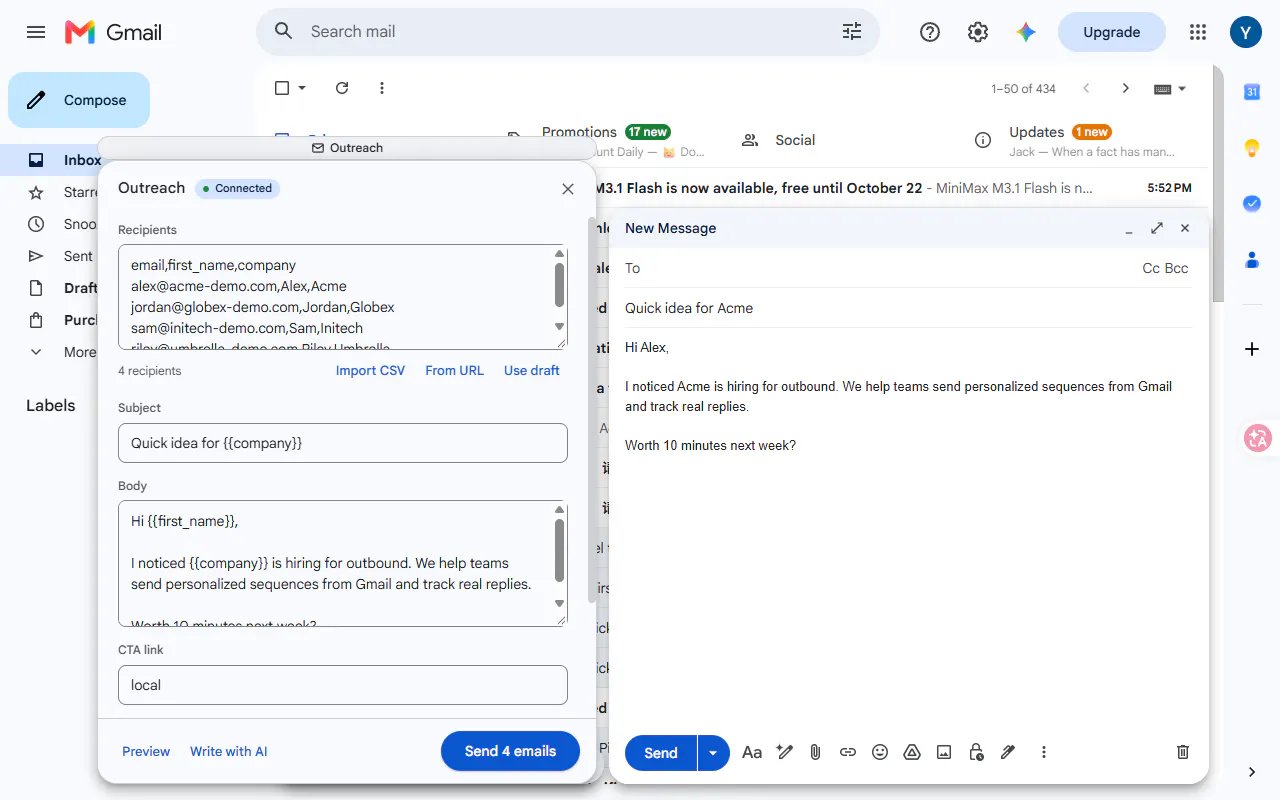Open more send options arrow

713,753
